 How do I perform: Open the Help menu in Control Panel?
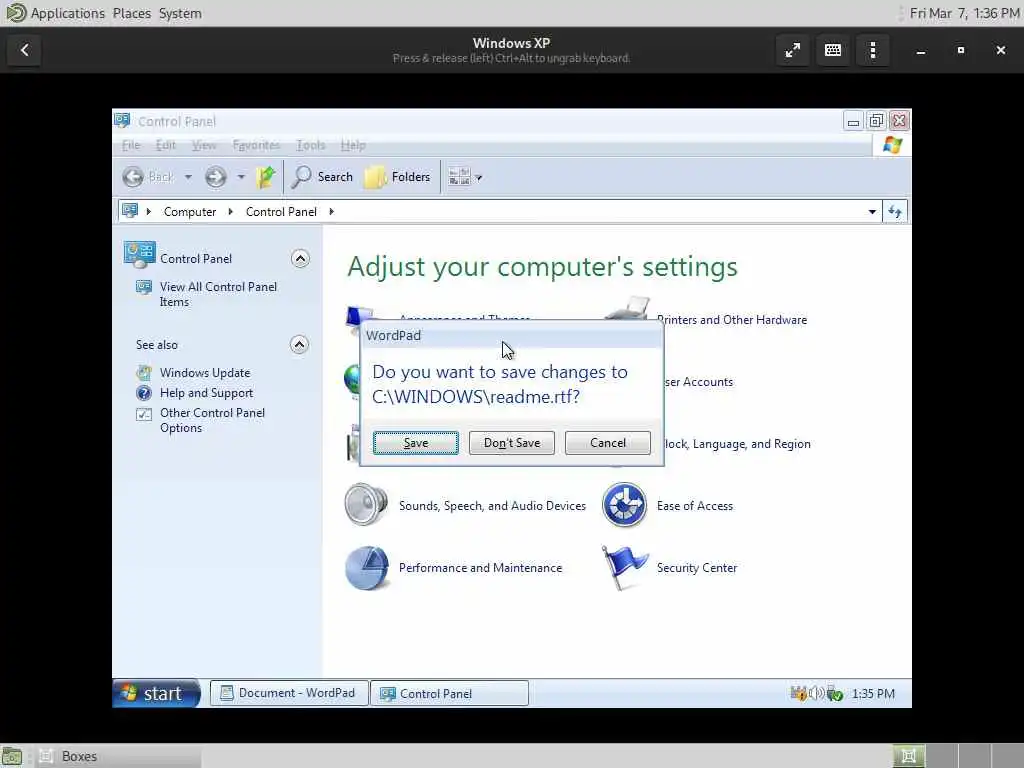353,145
